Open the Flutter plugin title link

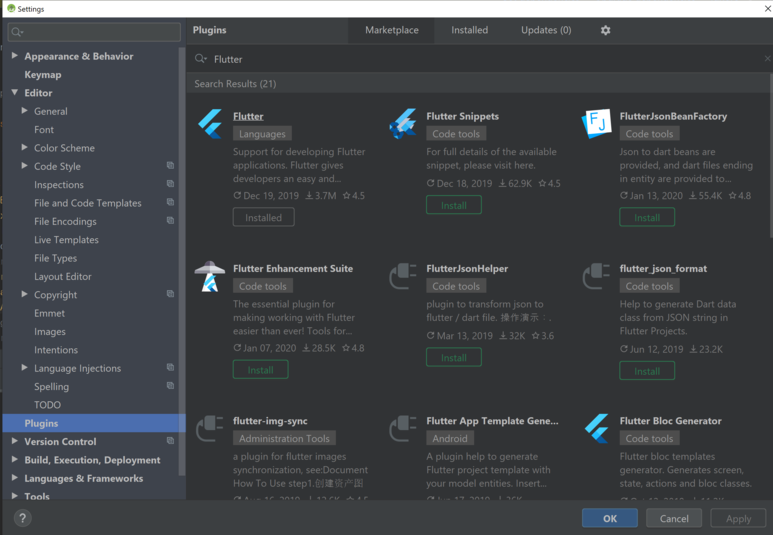click(248, 116)
